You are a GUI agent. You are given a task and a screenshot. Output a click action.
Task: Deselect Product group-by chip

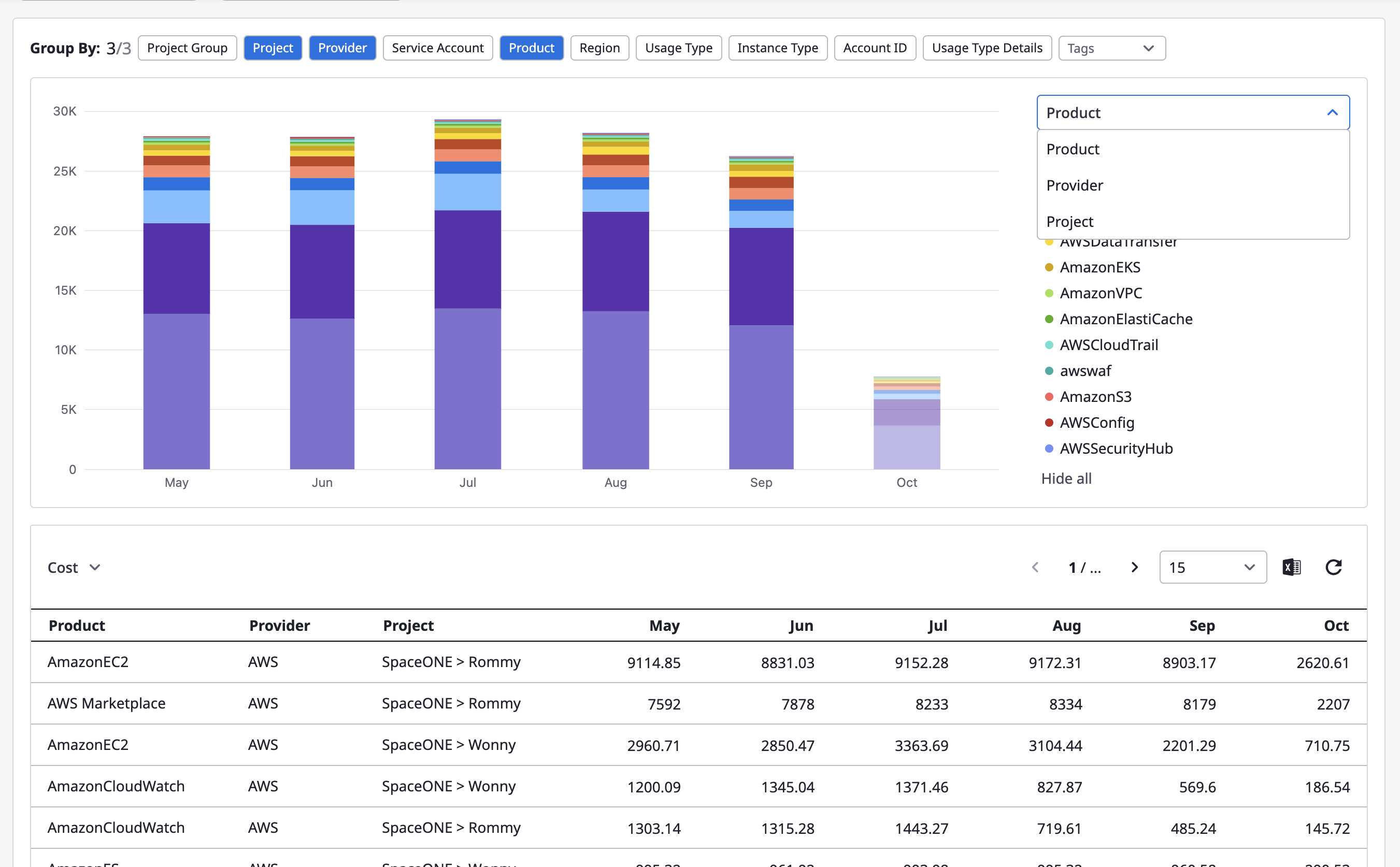[531, 48]
